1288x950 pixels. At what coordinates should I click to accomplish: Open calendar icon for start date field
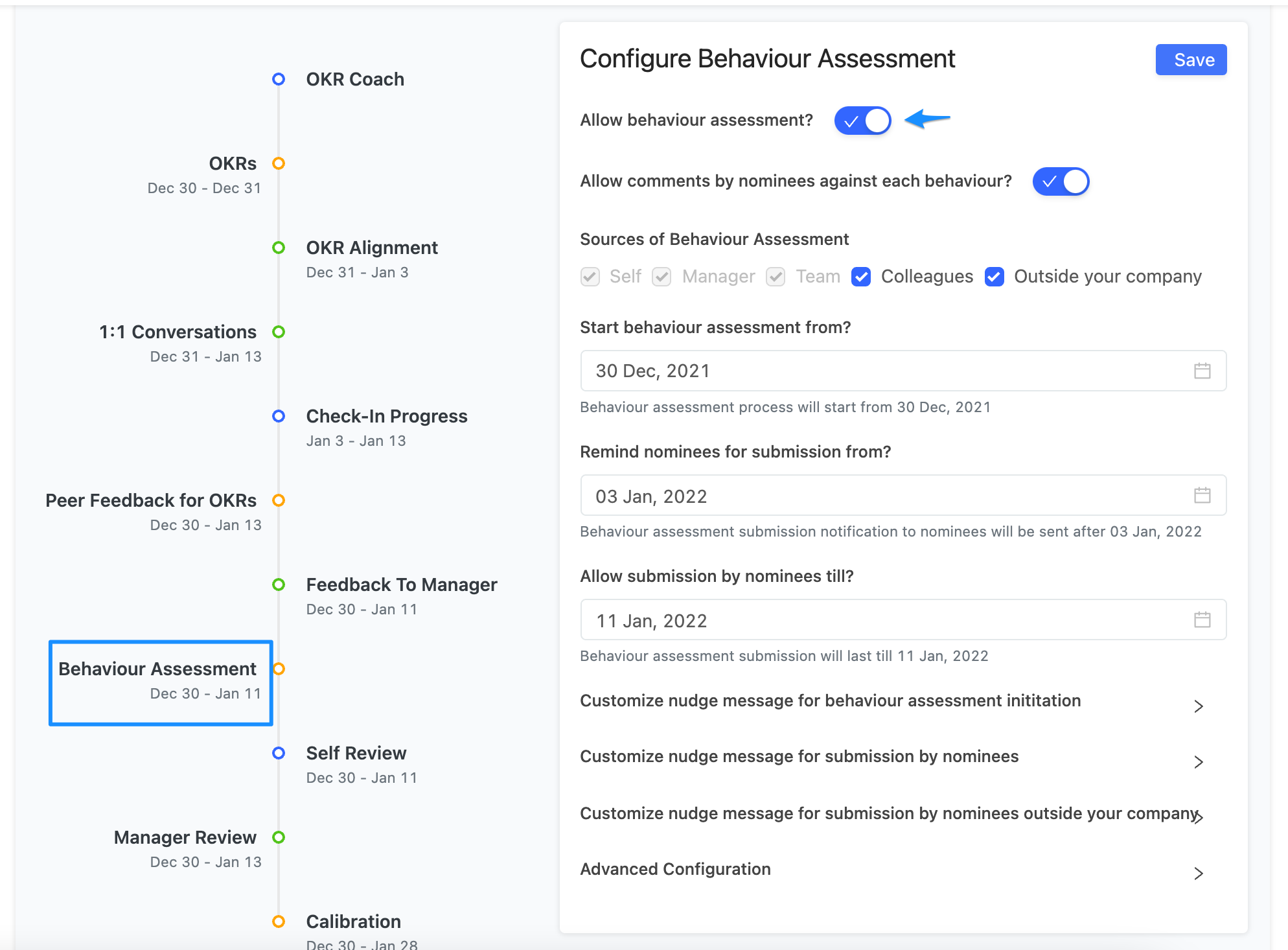pos(1202,371)
